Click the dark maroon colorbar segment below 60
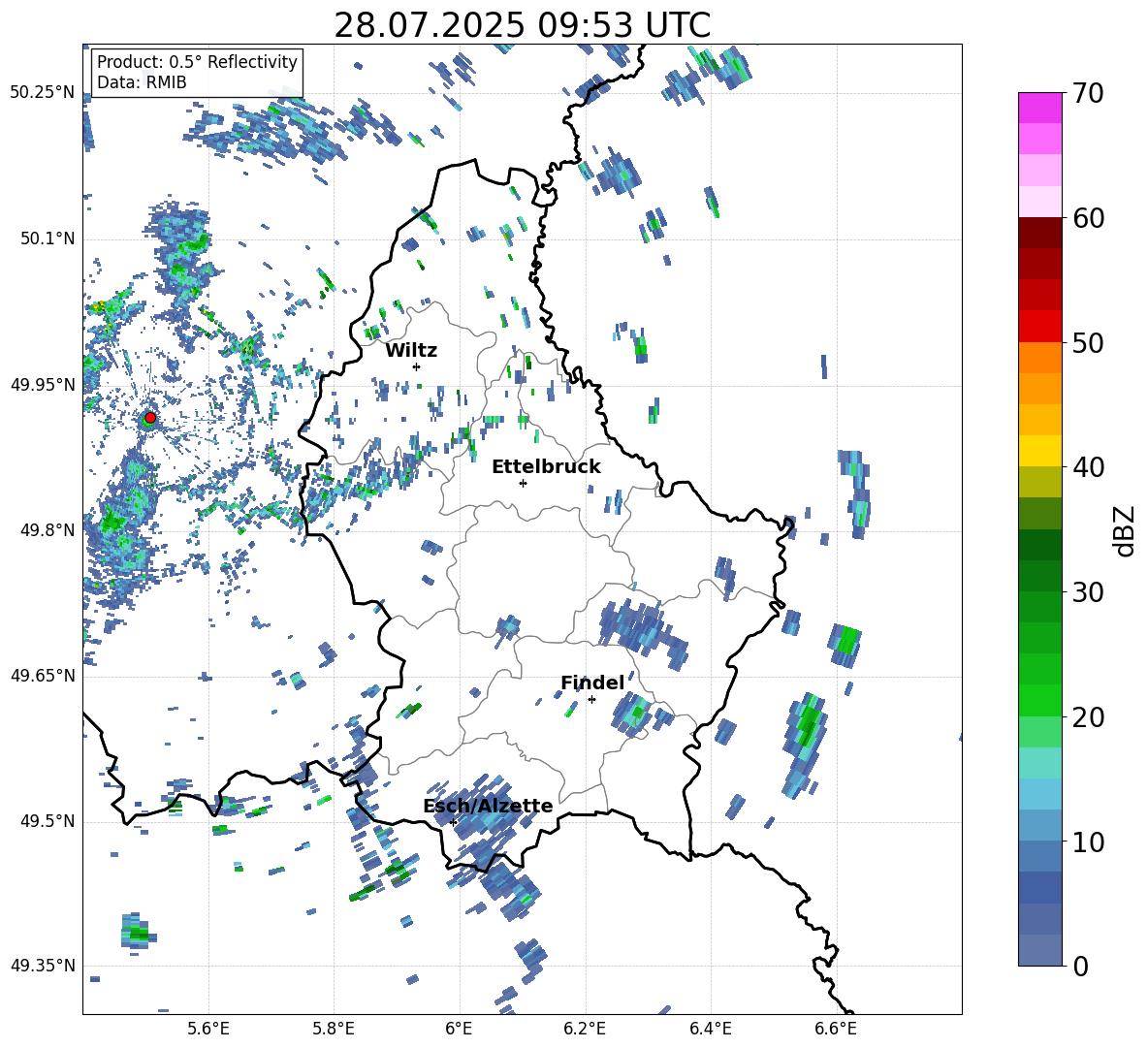The image size is (1148, 1048). (1039, 233)
